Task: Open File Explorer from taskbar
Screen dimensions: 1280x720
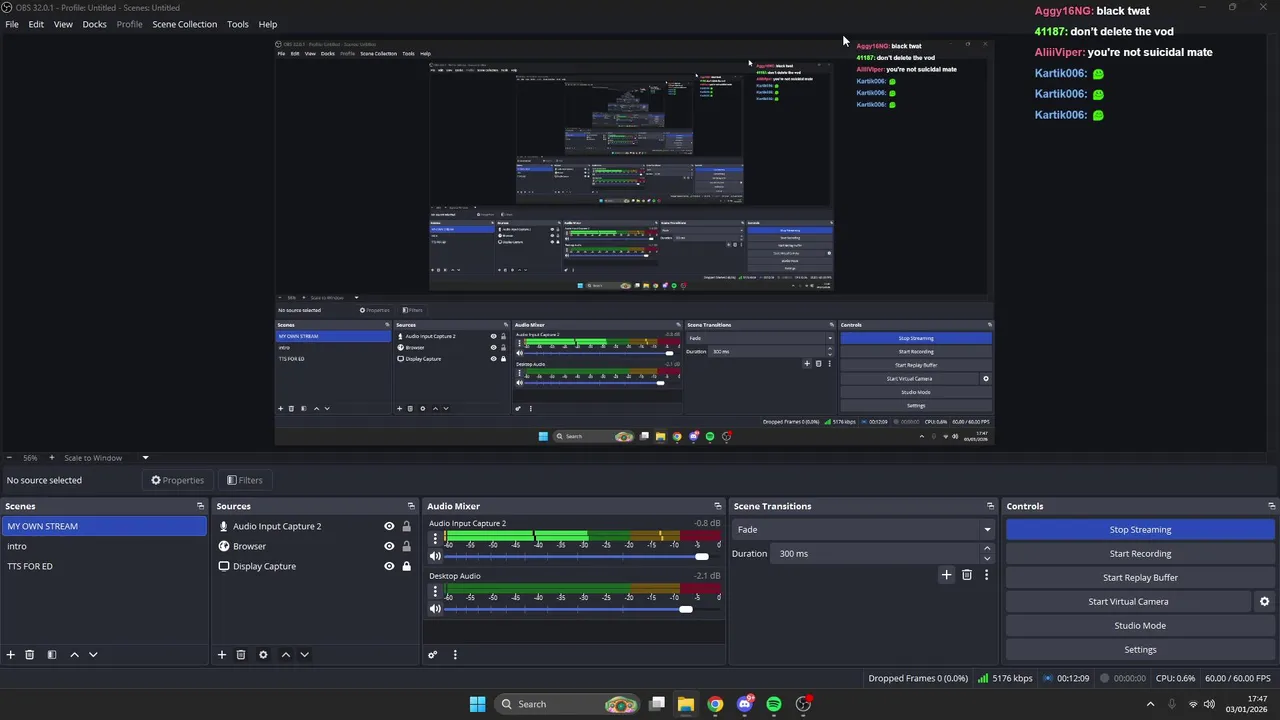Action: coord(686,704)
